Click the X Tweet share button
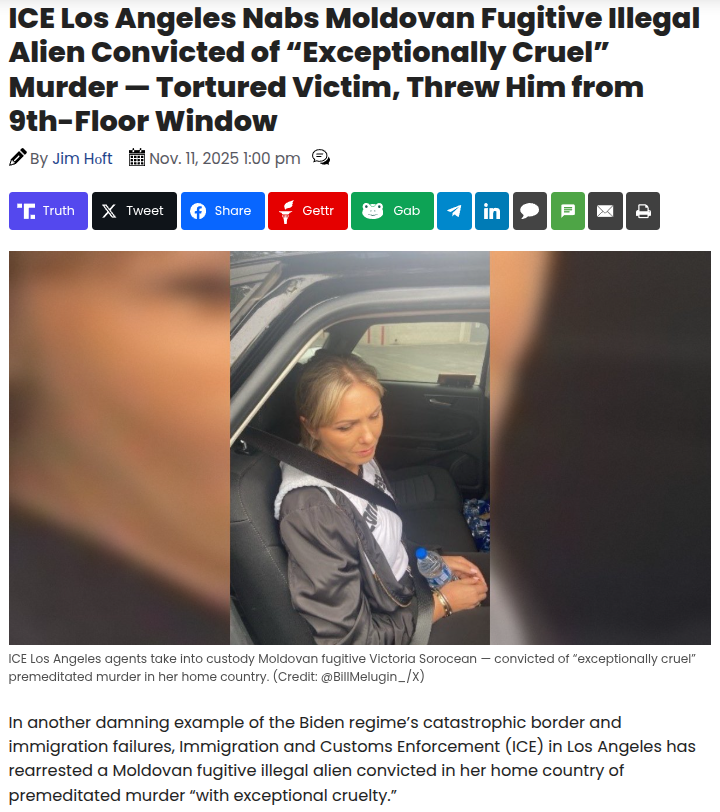This screenshot has height=812, width=720. 134,211
